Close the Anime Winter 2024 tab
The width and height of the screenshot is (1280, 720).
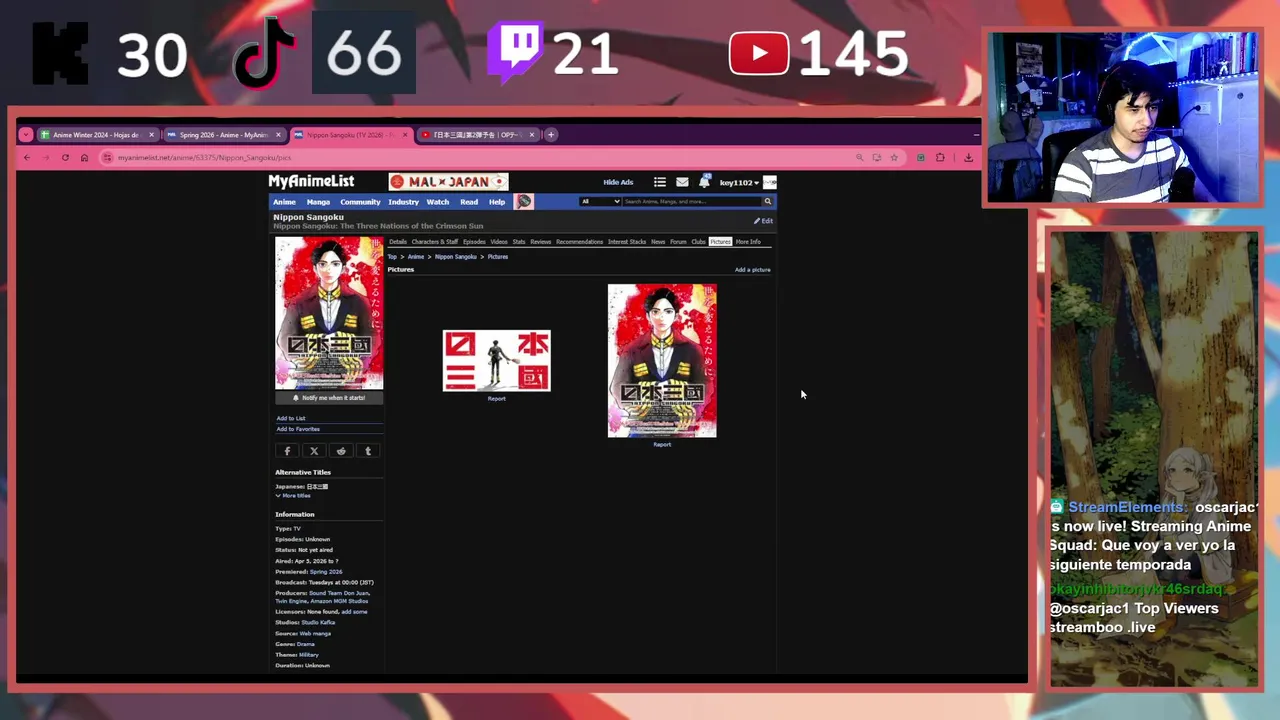(152, 135)
